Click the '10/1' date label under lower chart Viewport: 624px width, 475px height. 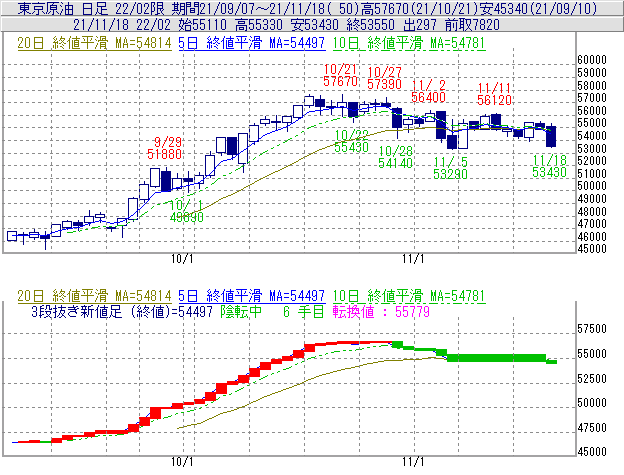182,462
